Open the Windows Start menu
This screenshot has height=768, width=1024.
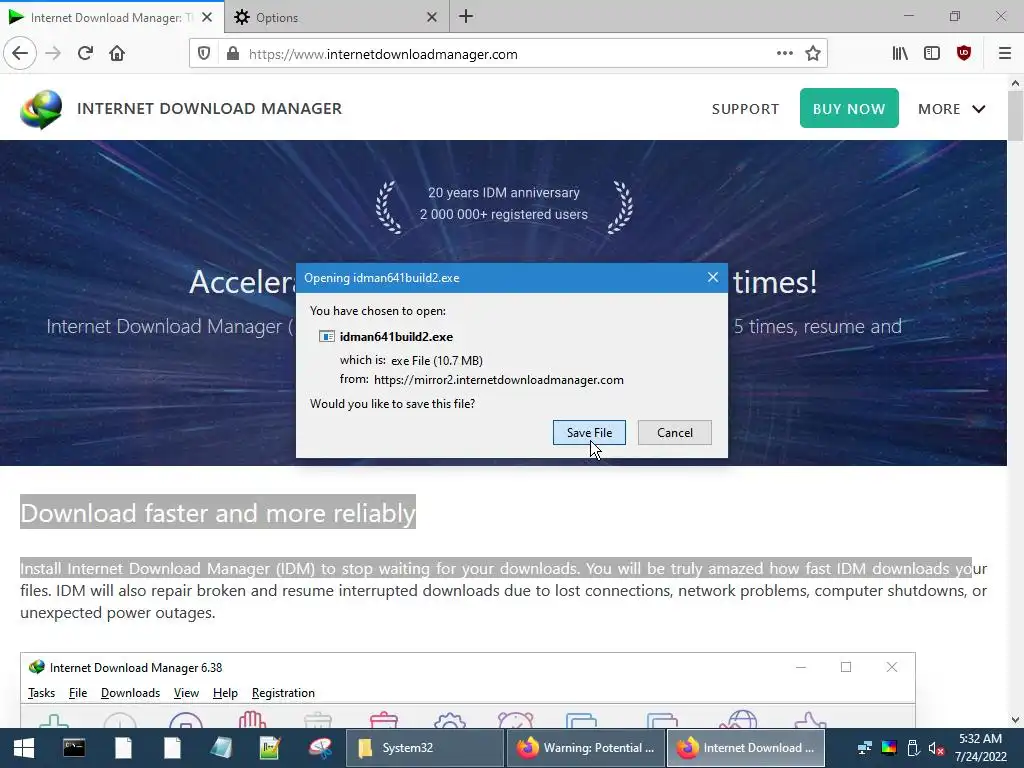[24, 748]
